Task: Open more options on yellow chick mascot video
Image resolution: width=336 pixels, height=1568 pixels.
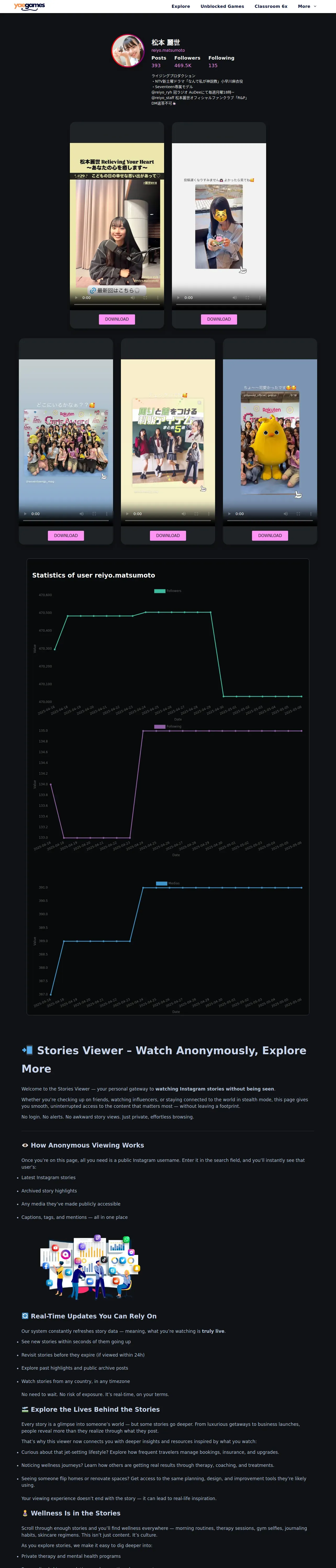Action: click(311, 514)
